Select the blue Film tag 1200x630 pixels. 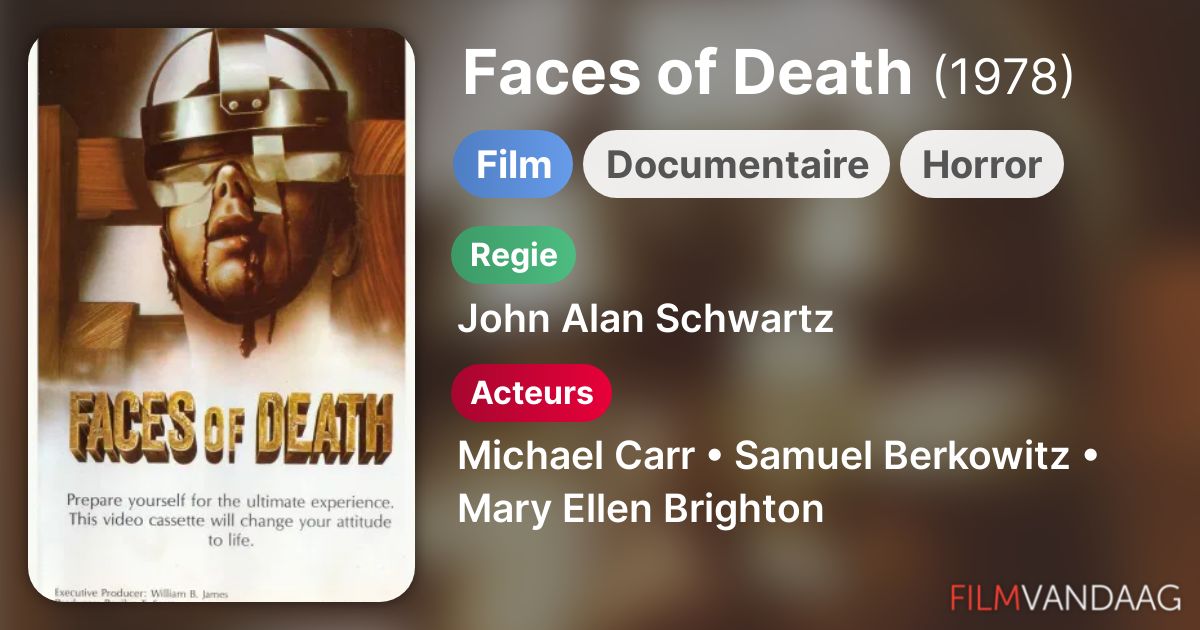513,164
